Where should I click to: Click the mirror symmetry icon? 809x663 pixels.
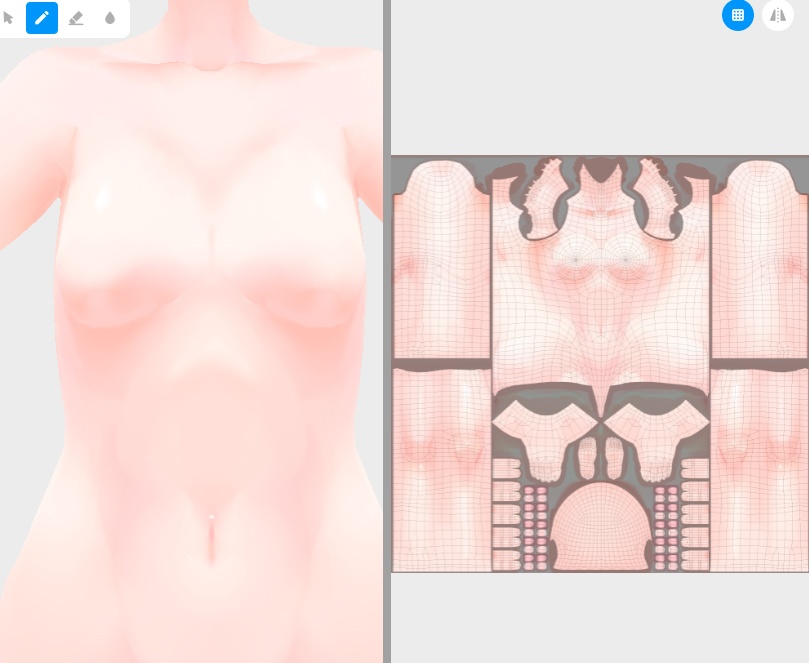tap(778, 15)
